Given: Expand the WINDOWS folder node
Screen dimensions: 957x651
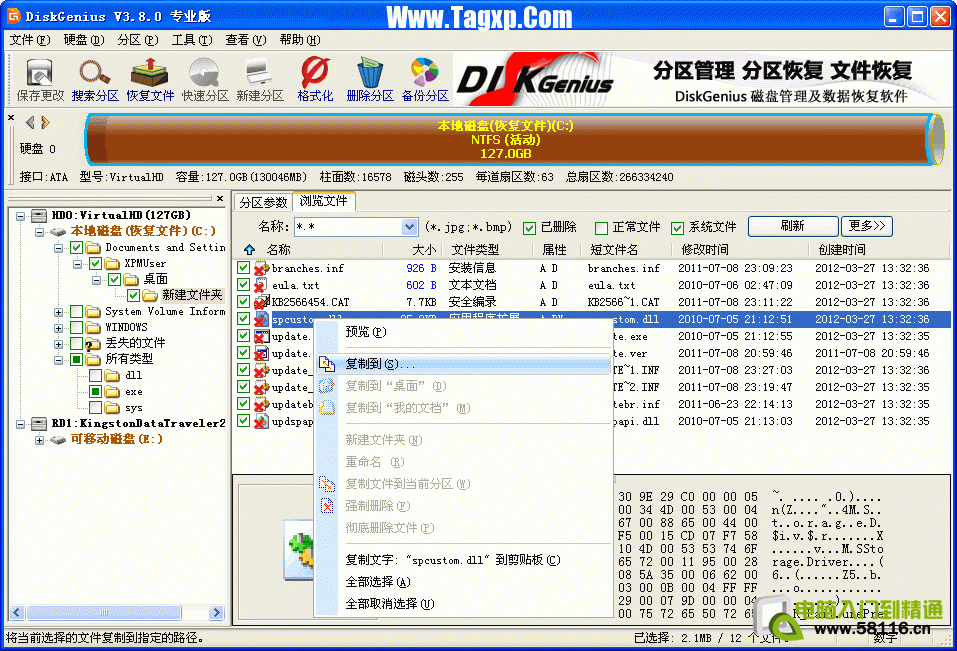Looking at the screenshot, I should point(59,328).
